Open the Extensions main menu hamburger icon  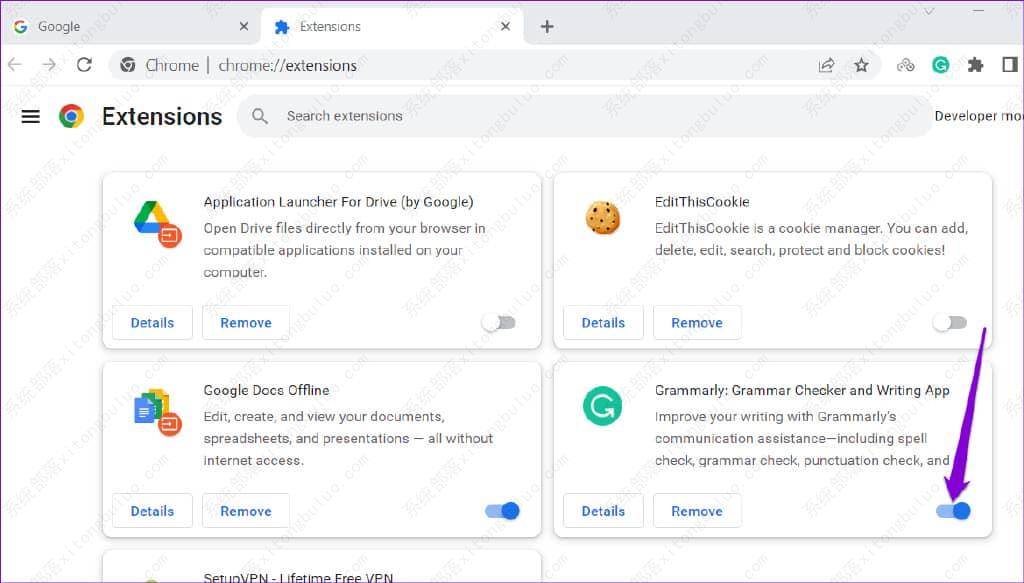coord(31,116)
